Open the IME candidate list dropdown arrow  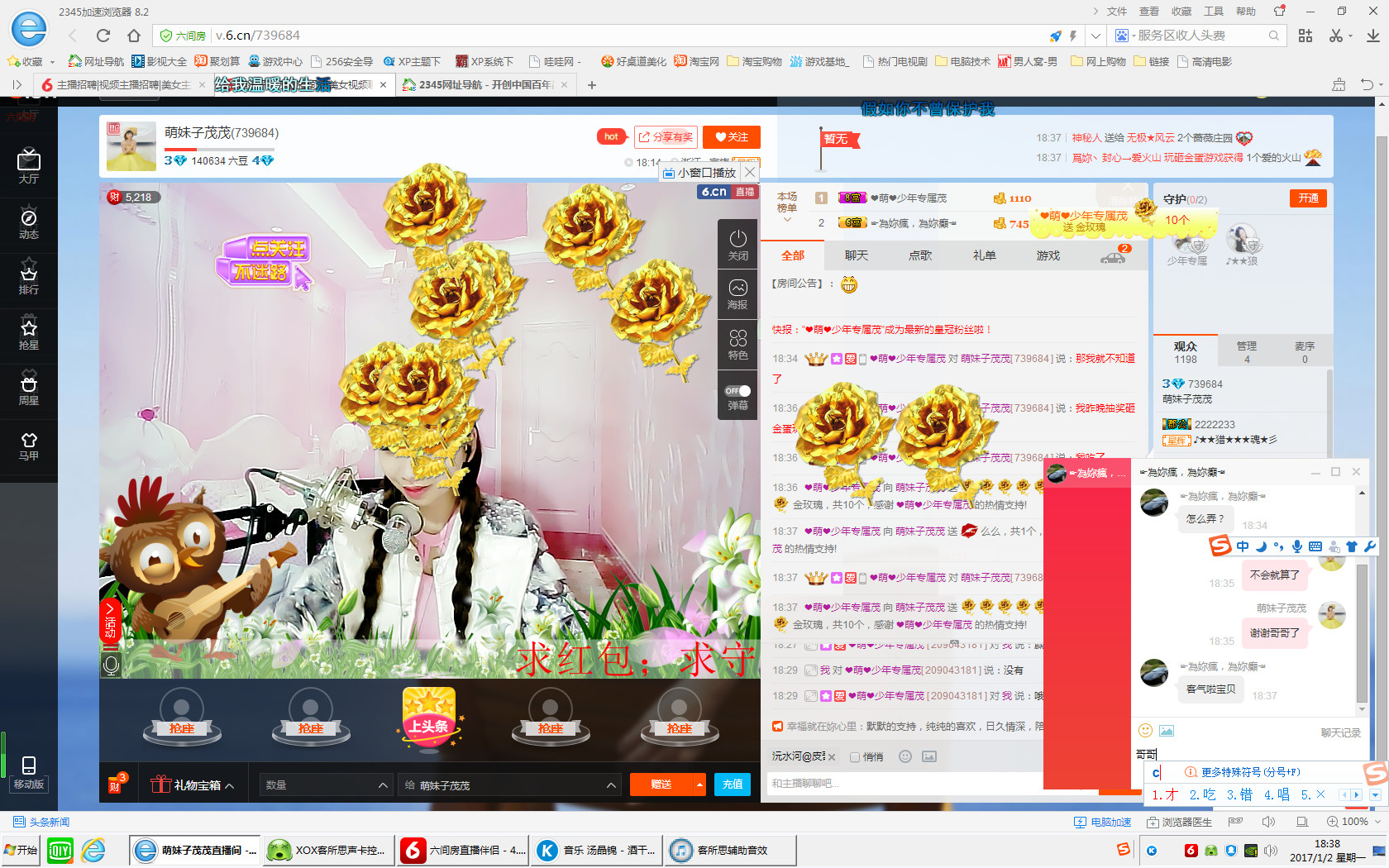click(1375, 794)
